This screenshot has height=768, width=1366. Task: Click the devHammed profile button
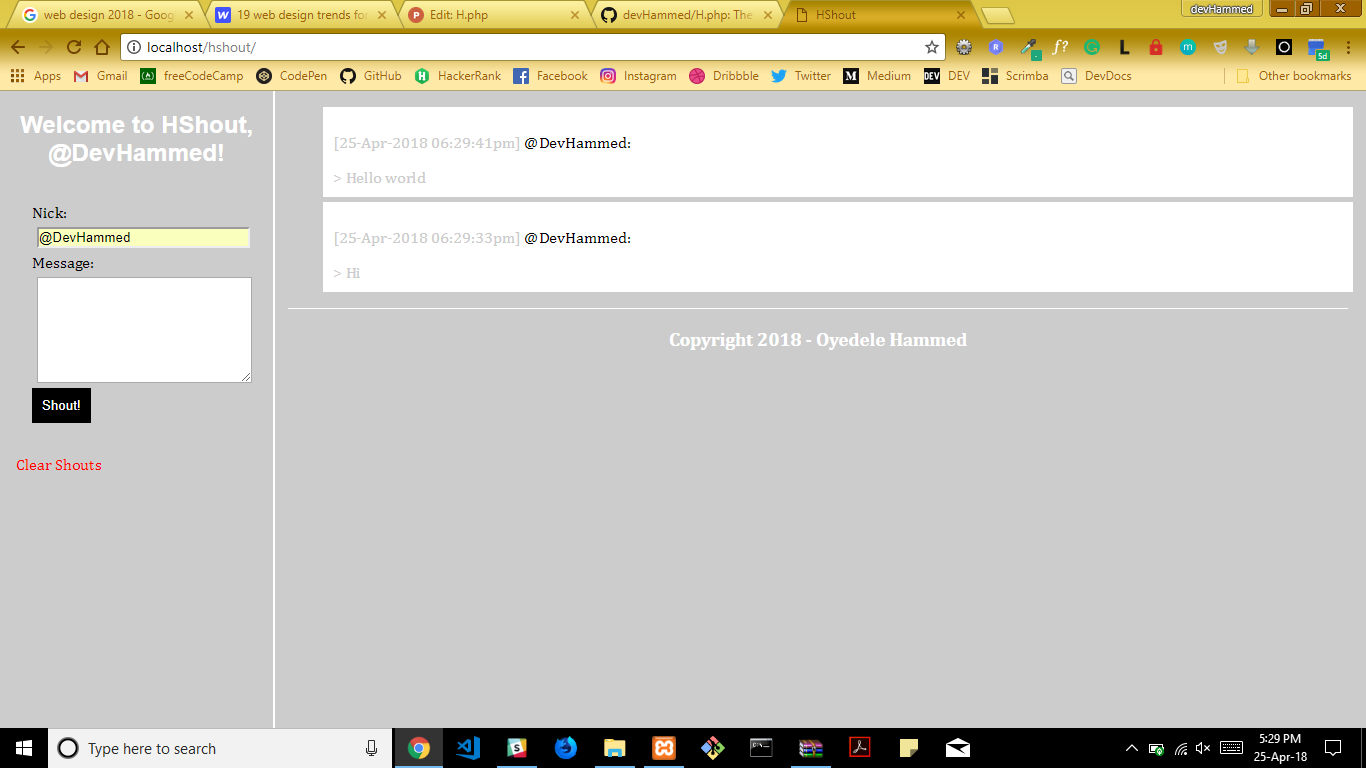1221,9
